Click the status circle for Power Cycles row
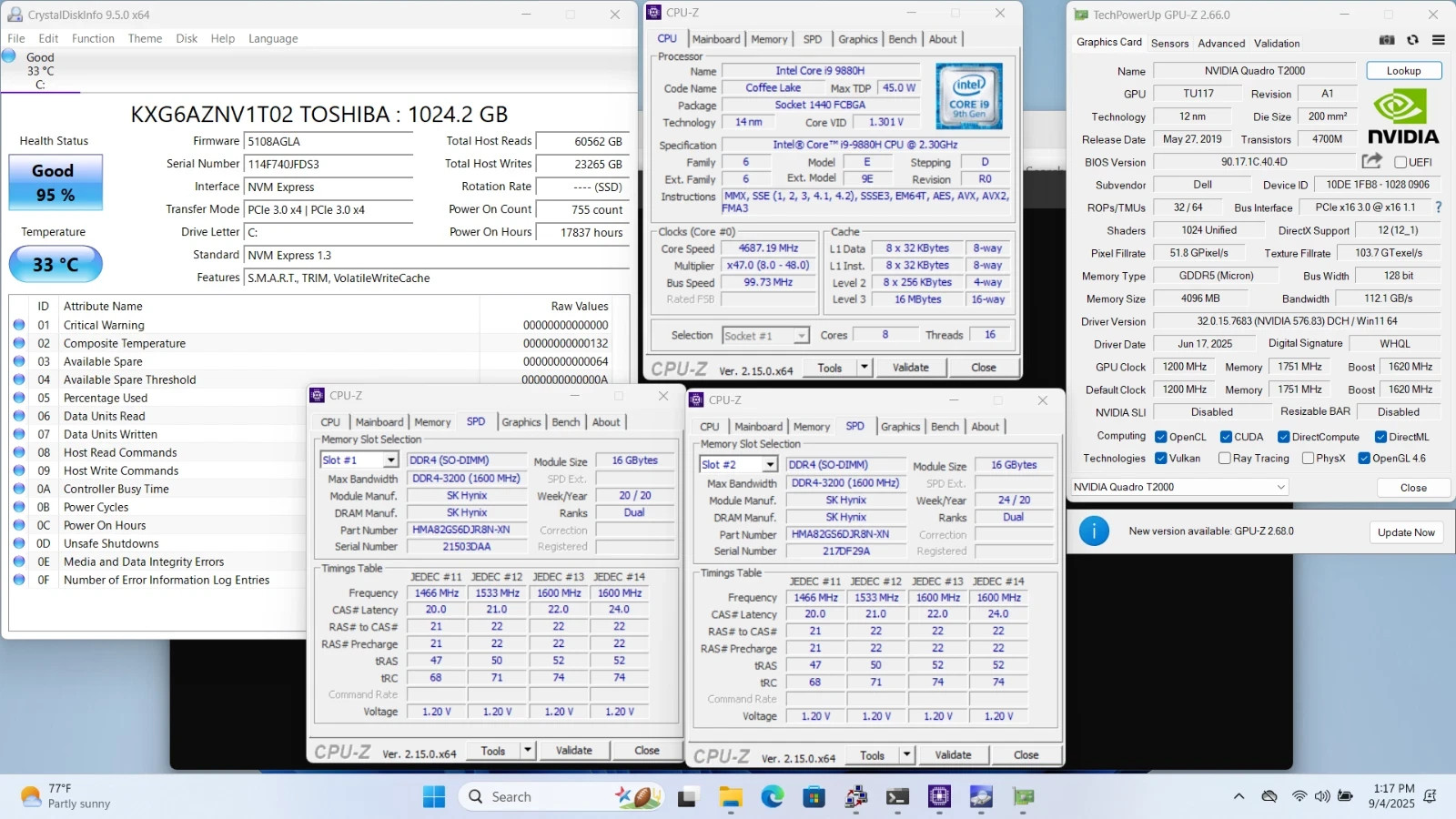The height and width of the screenshot is (819, 1456). click(x=19, y=507)
